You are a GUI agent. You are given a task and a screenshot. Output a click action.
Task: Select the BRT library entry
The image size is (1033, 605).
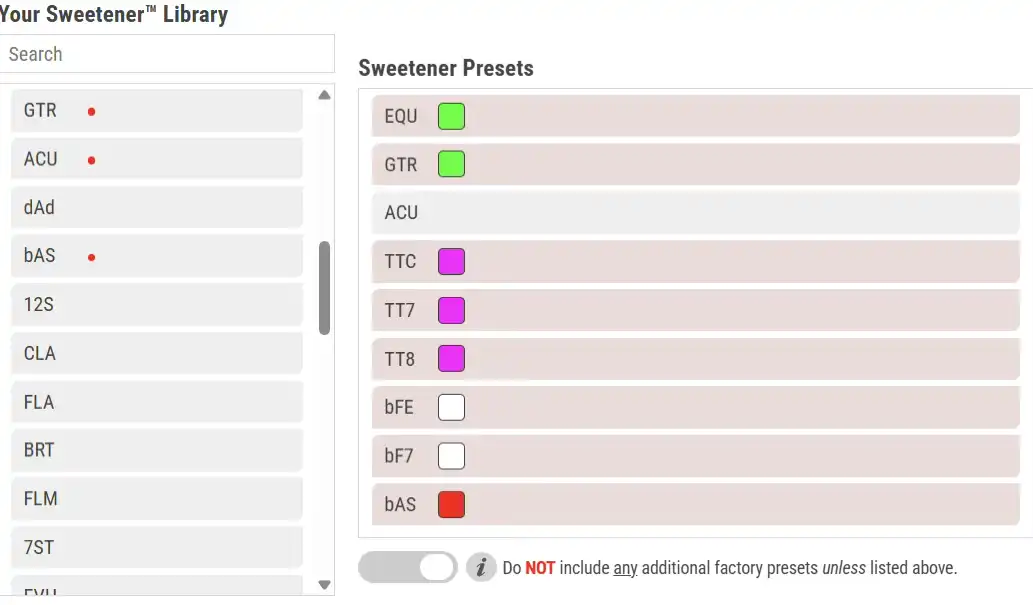point(157,450)
